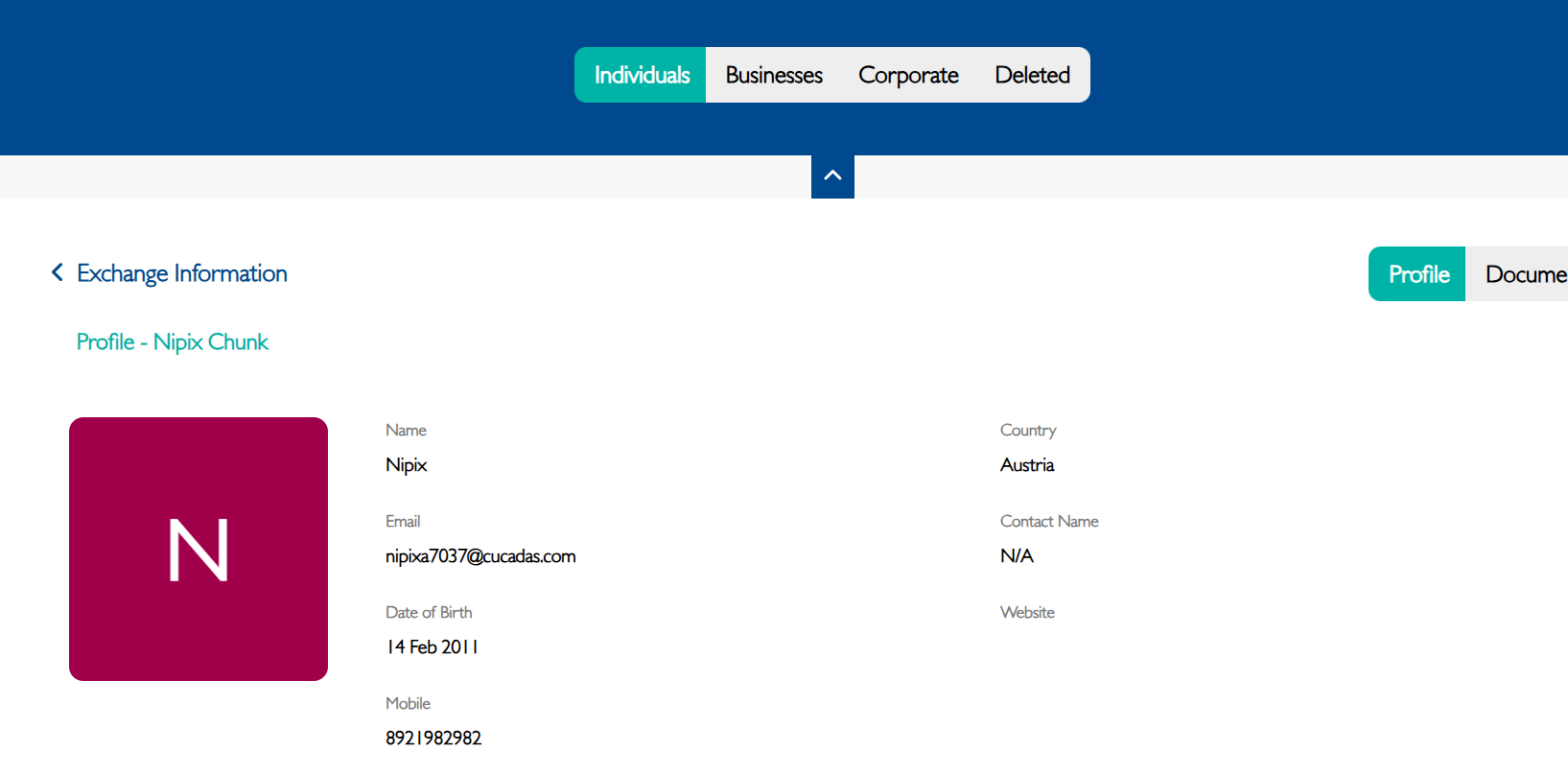Show the Deleted tab
The image size is (1568, 775).
click(x=1032, y=75)
